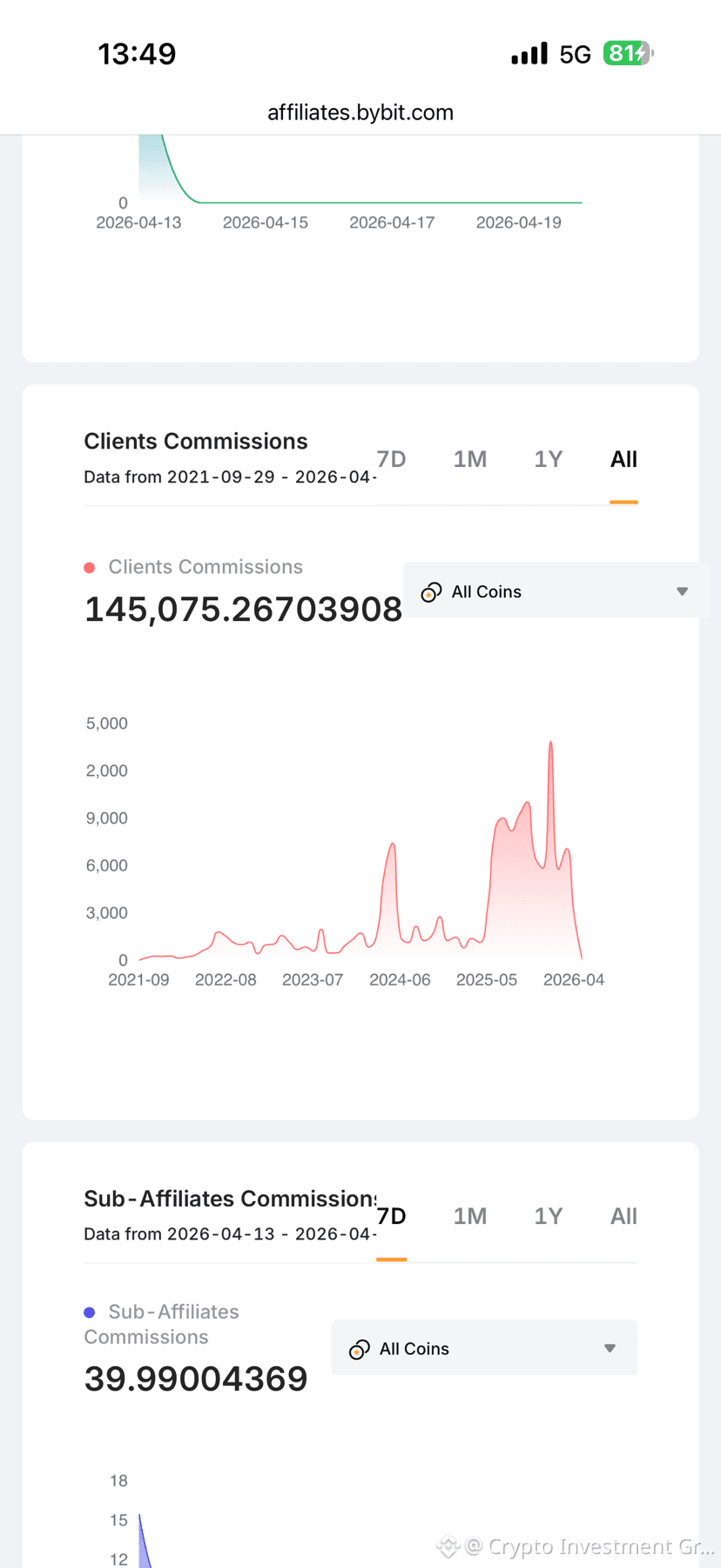Switch Clients Commissions to 1M range
The image size is (721, 1568).
[x=470, y=459]
